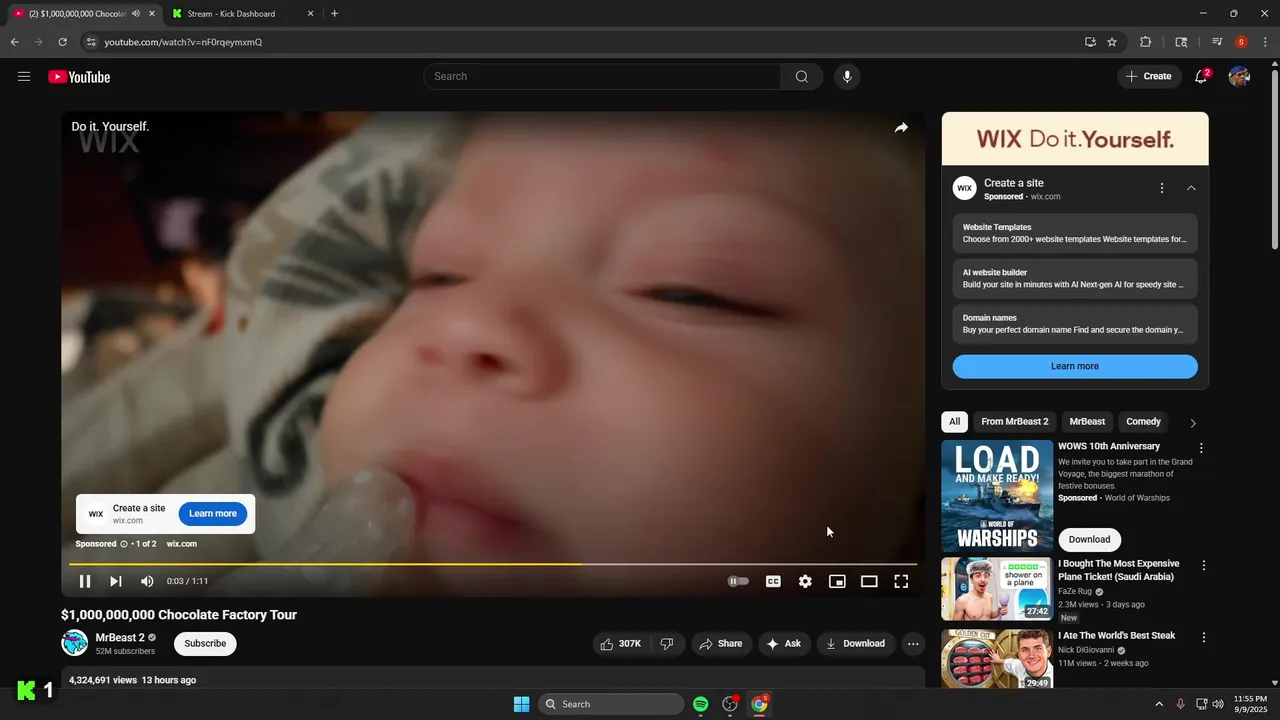This screenshot has height=720, width=1280.
Task: Open the YouTube hamburger guide menu
Action: 24,77
